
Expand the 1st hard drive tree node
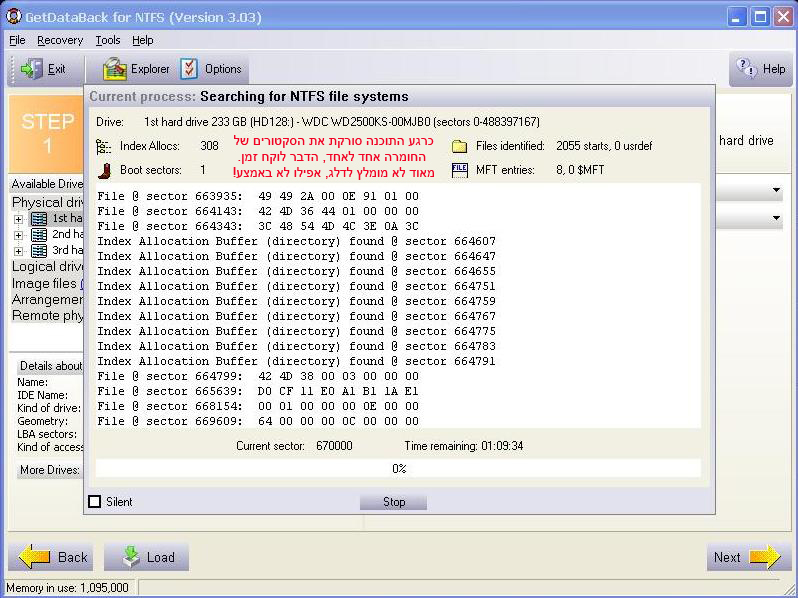[x=18, y=219]
